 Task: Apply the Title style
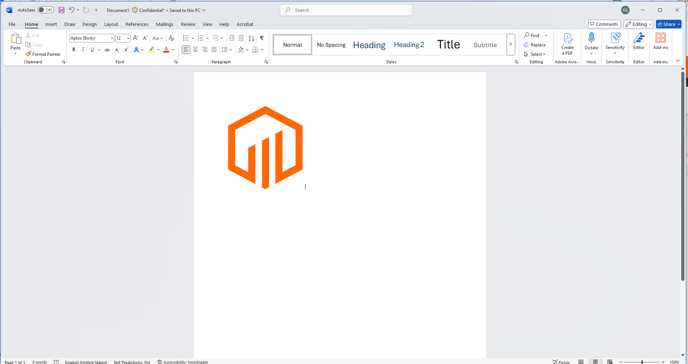(x=448, y=45)
